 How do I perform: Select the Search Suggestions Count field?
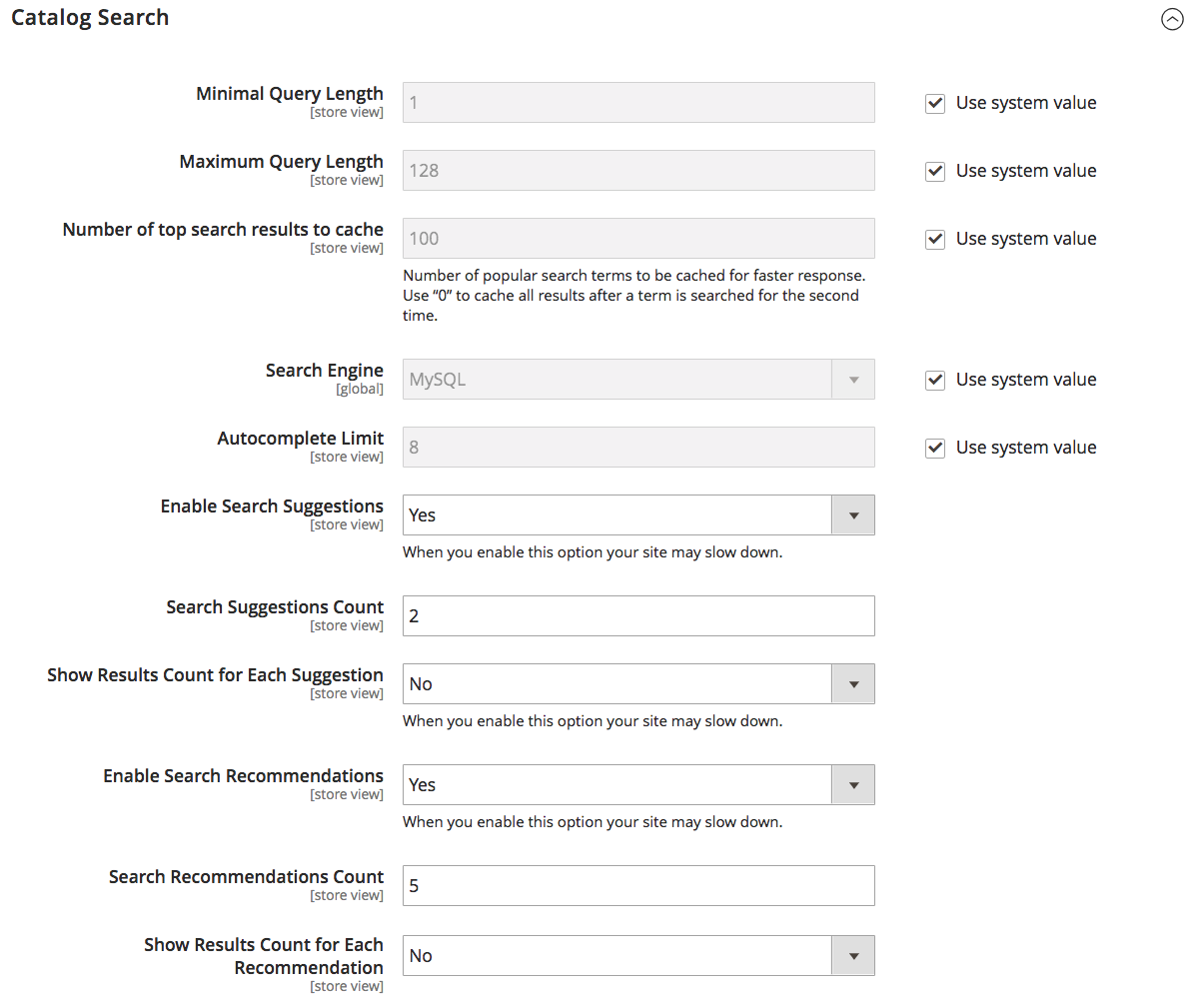pos(638,615)
